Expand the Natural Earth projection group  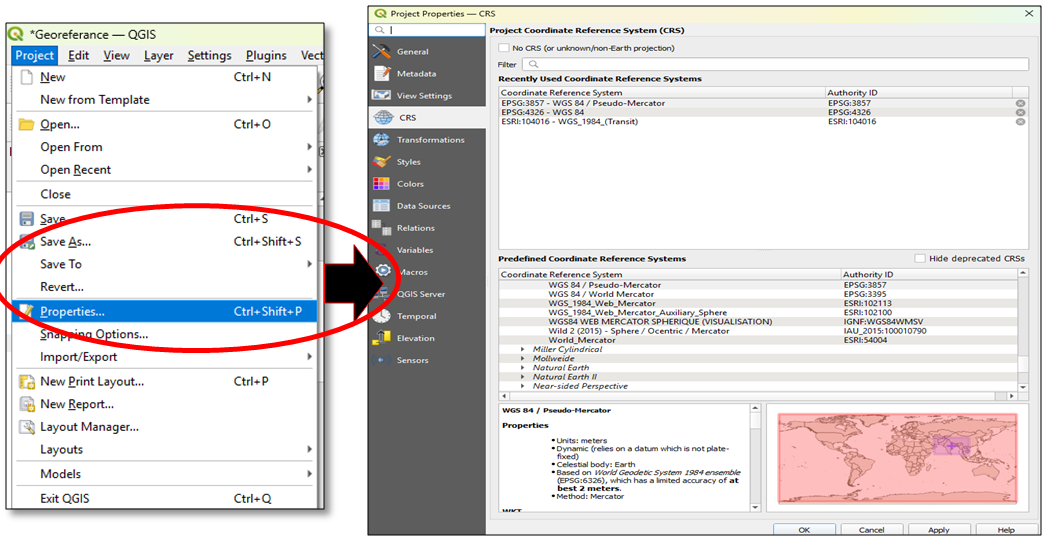click(x=523, y=368)
